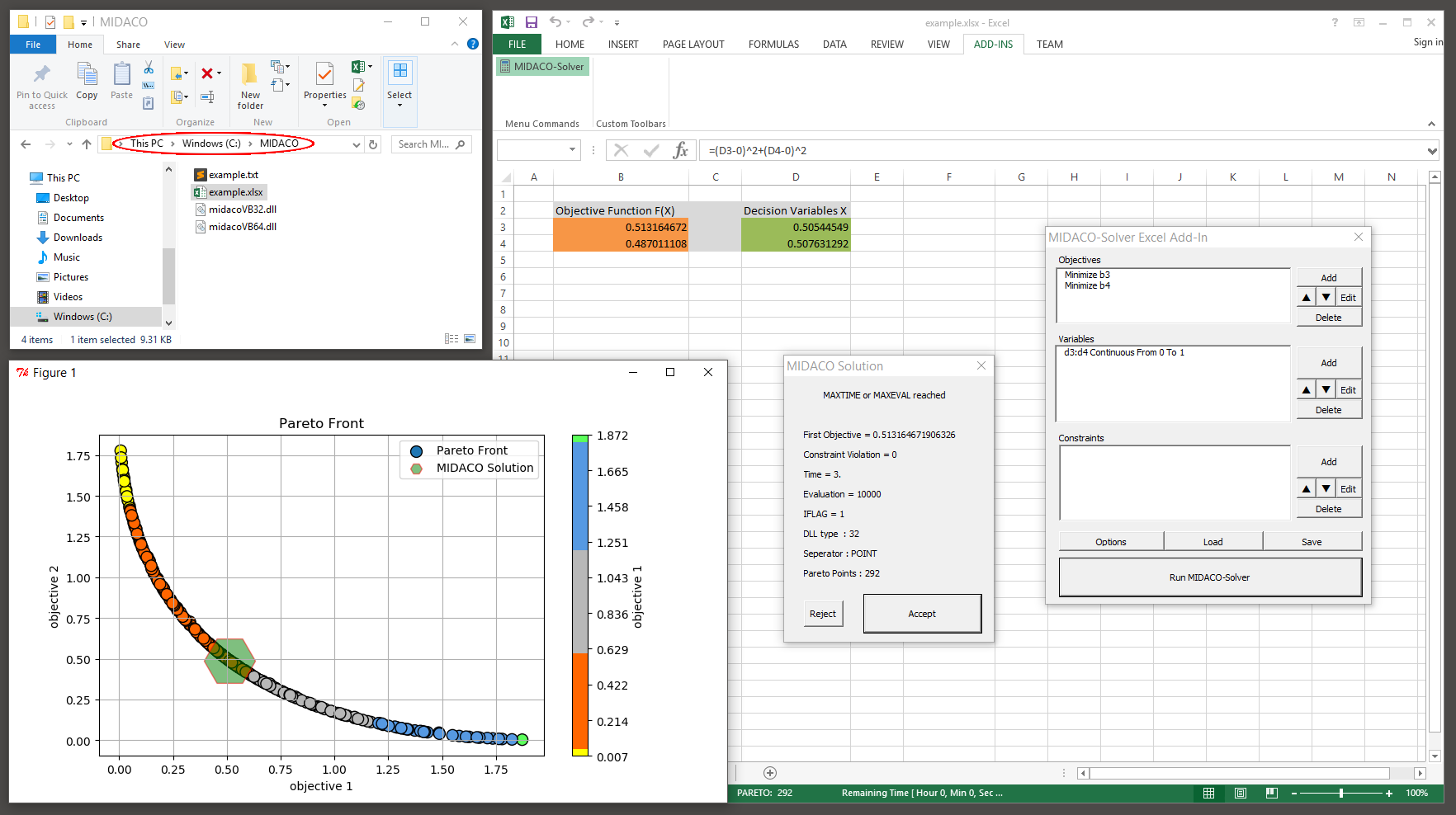Click the scissors Cut icon in Explorer
This screenshot has width=1456, height=815.
[x=149, y=68]
